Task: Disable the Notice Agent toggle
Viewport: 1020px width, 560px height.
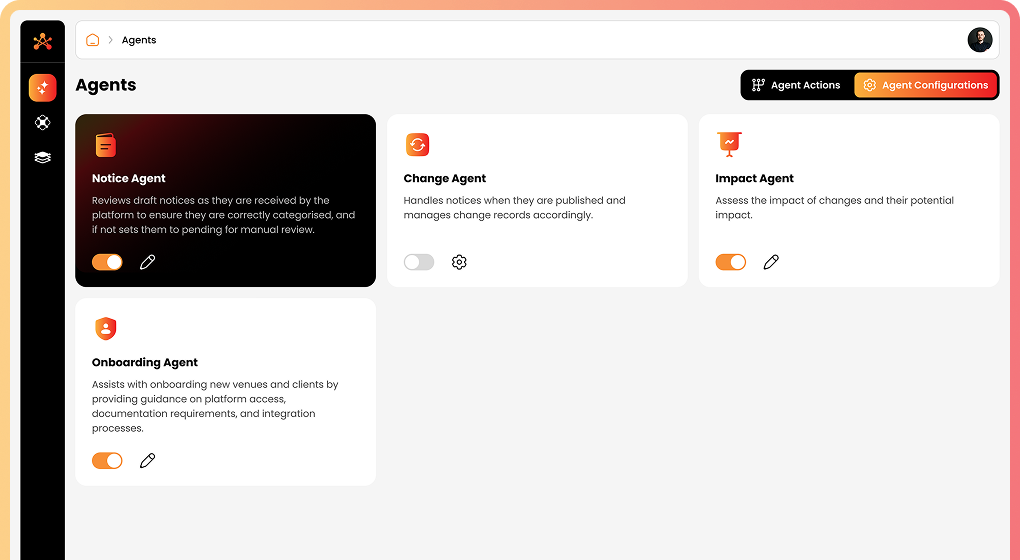Action: [107, 262]
